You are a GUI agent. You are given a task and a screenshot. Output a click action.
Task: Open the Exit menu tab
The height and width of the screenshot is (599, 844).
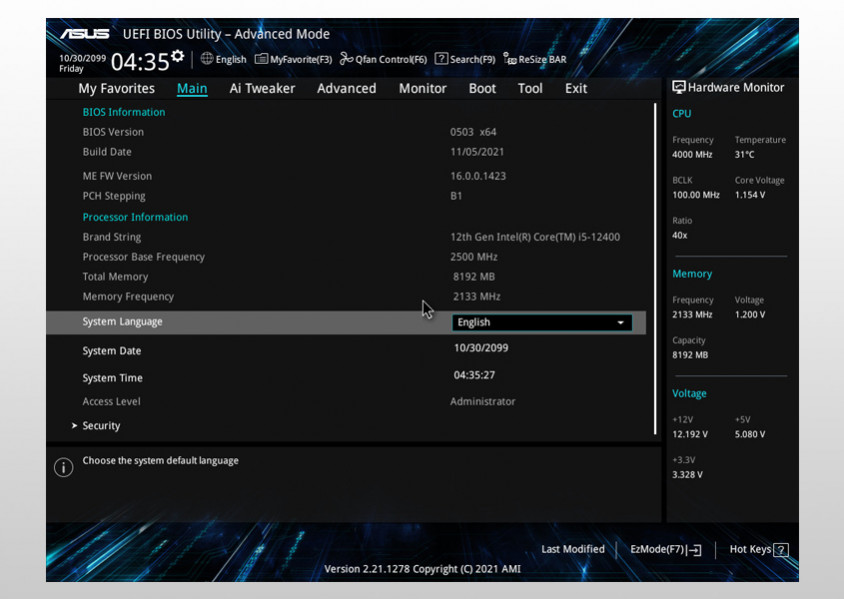click(x=576, y=88)
